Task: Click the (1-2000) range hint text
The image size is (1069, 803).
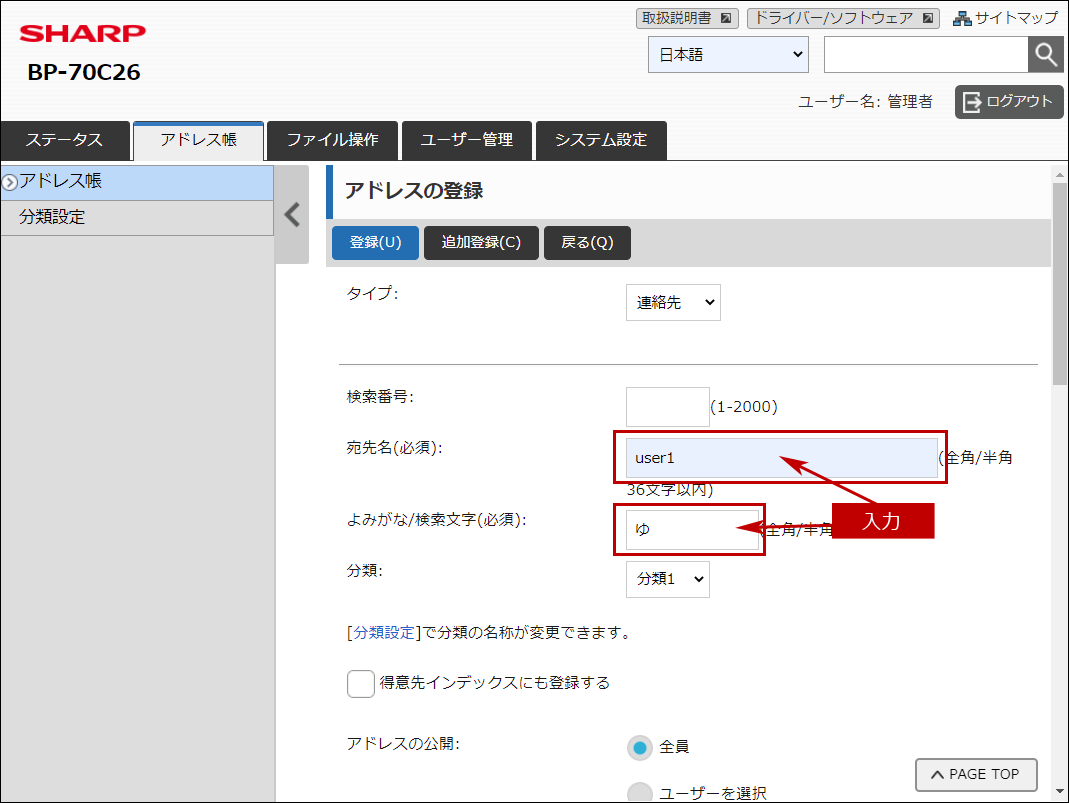Action: (x=744, y=407)
